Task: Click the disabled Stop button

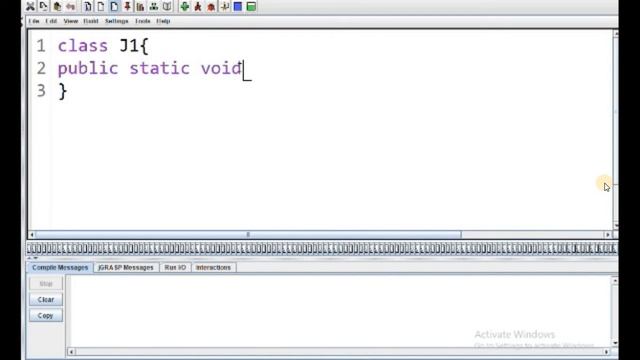Action: tap(46, 284)
